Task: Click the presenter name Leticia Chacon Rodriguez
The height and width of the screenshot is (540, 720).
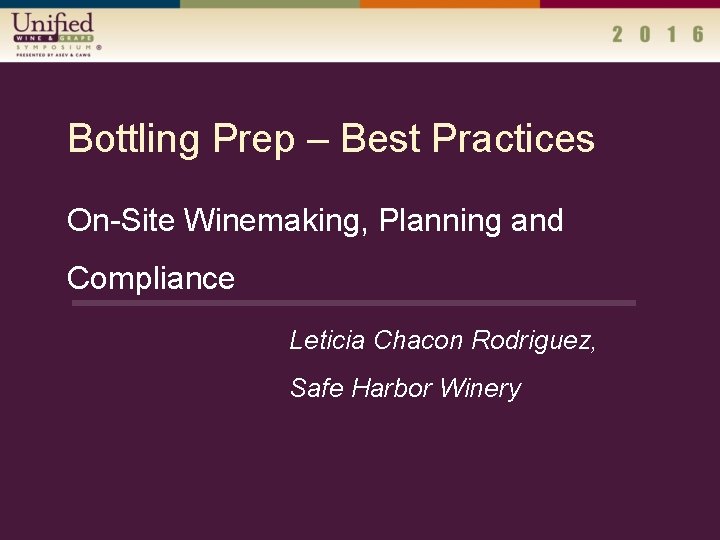Action: [443, 341]
